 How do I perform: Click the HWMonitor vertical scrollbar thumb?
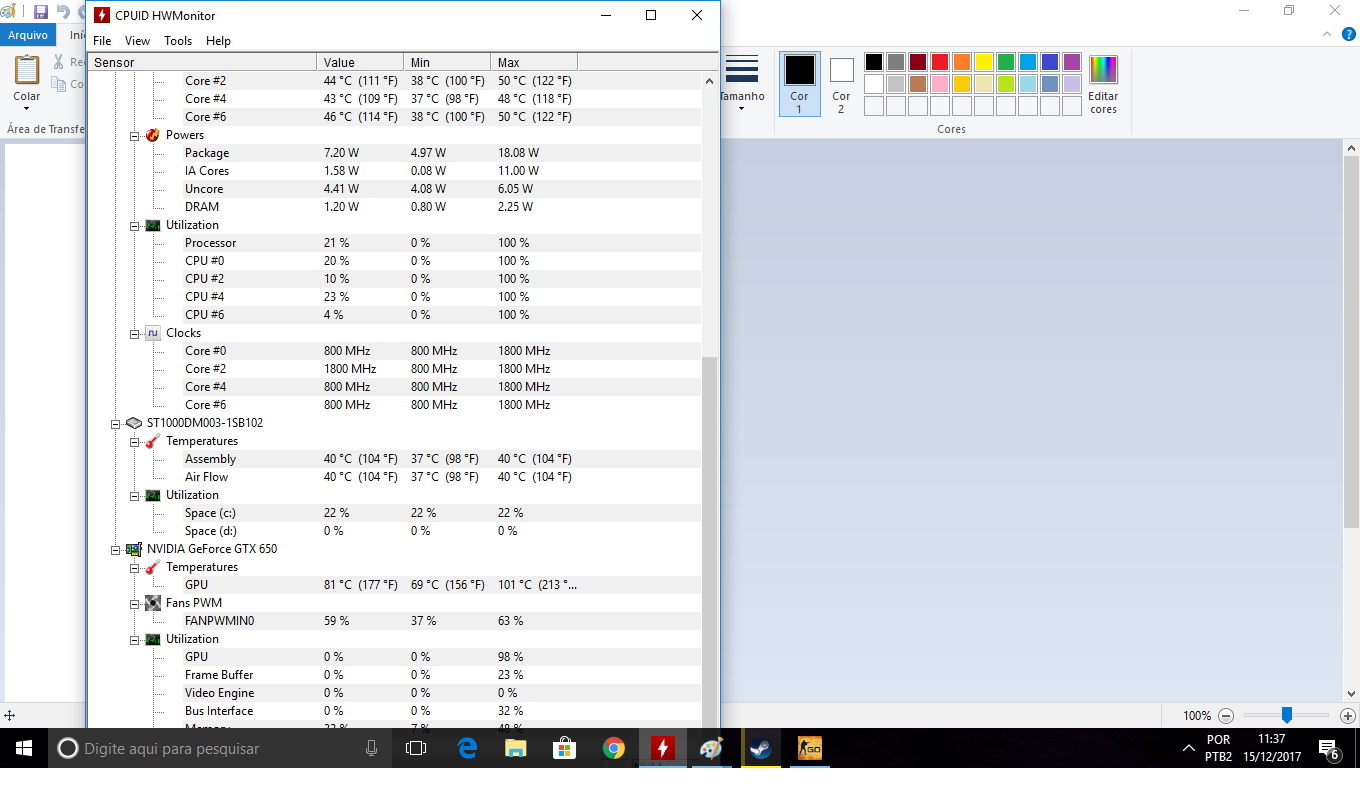click(709, 542)
